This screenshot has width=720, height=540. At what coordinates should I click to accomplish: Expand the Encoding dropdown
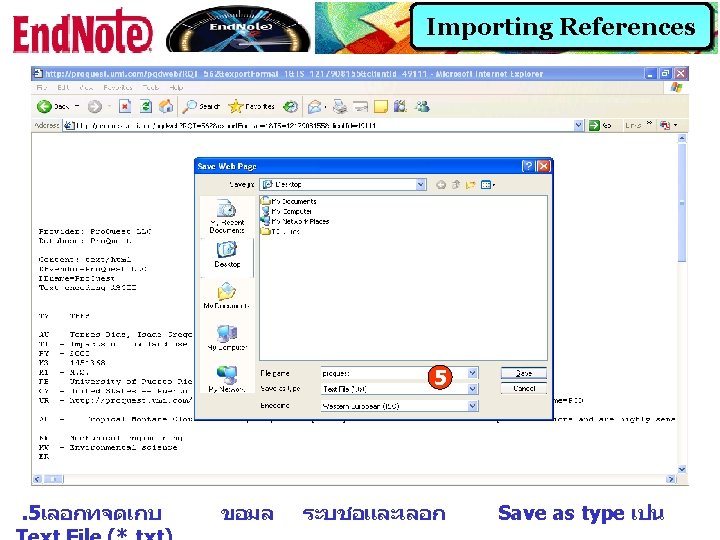click(x=472, y=406)
